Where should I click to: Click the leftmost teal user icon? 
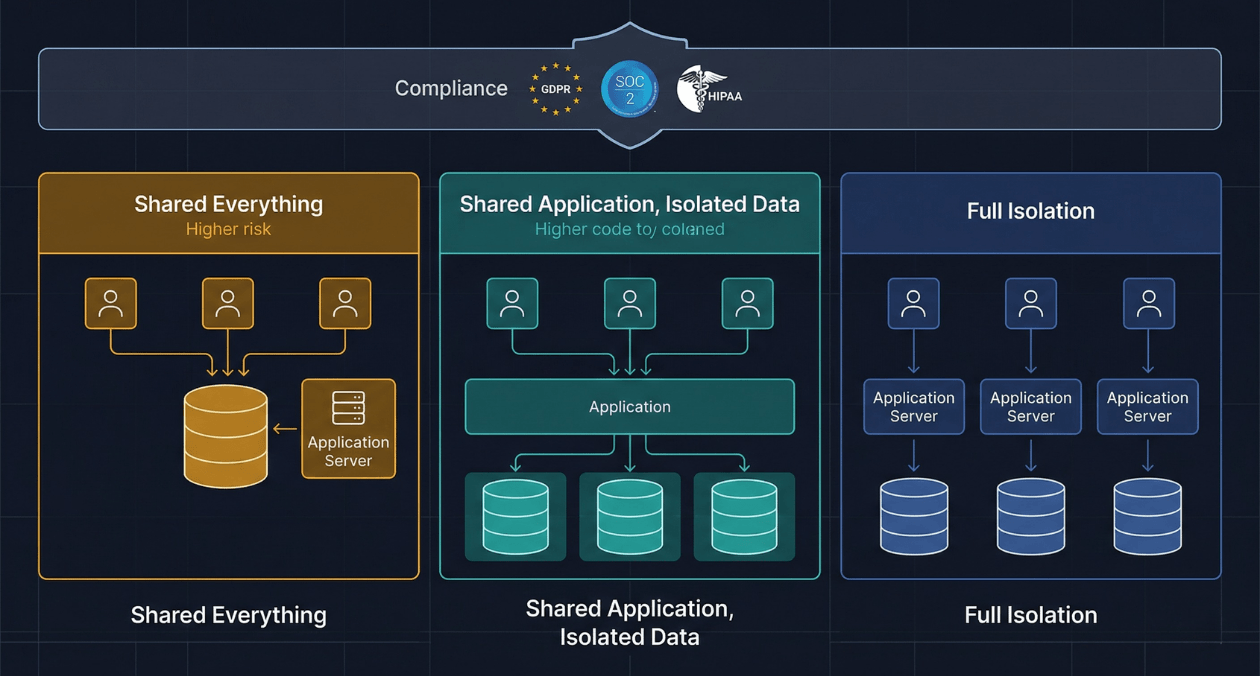[512, 304]
